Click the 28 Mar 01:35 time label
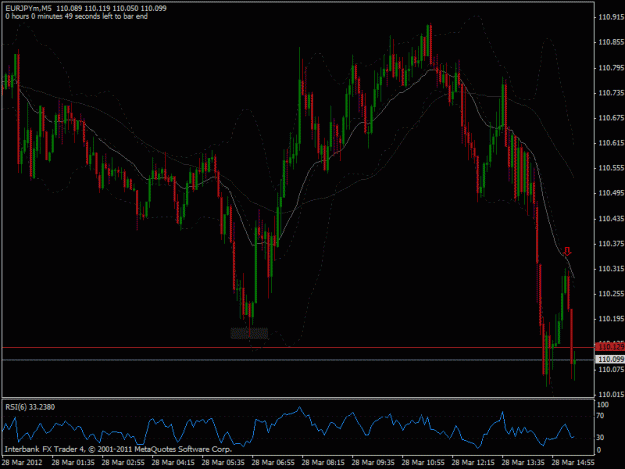This screenshot has height=469, width=625. [73, 462]
